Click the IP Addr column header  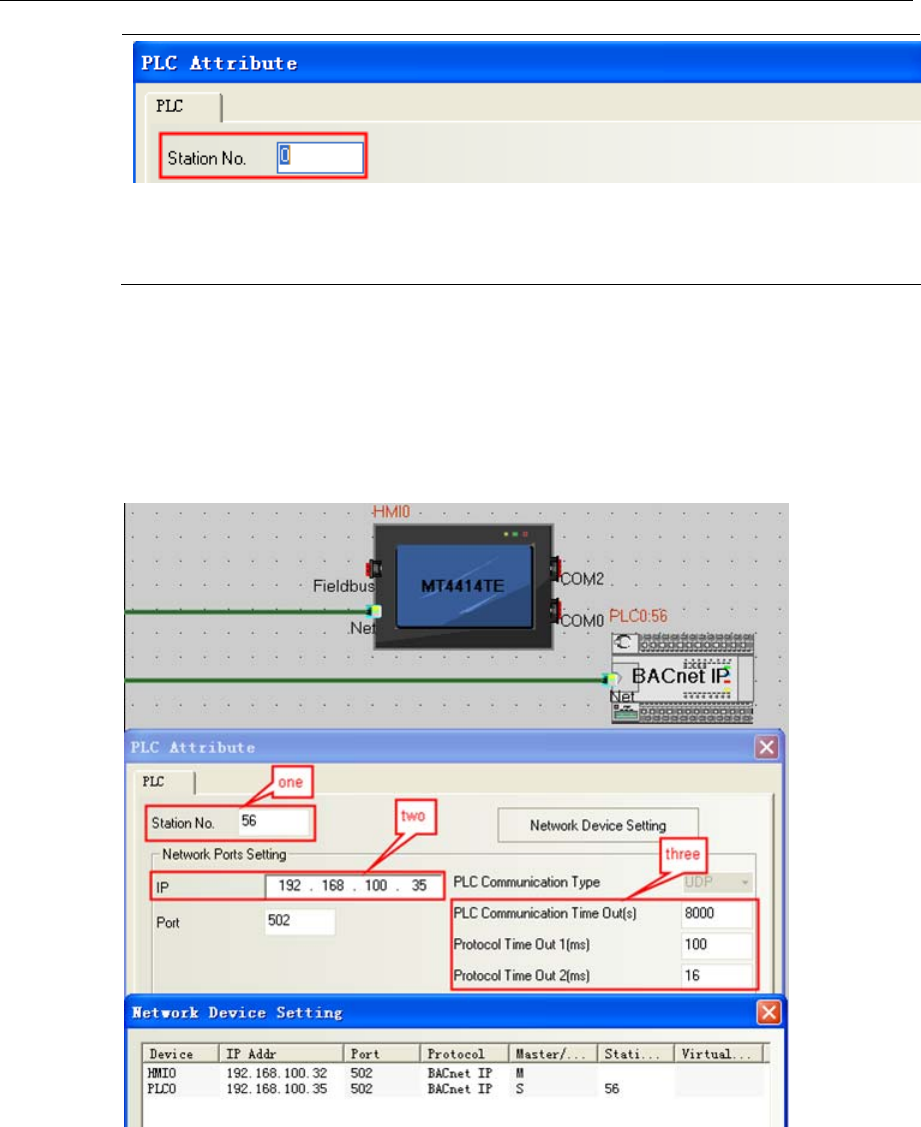tap(281, 1054)
